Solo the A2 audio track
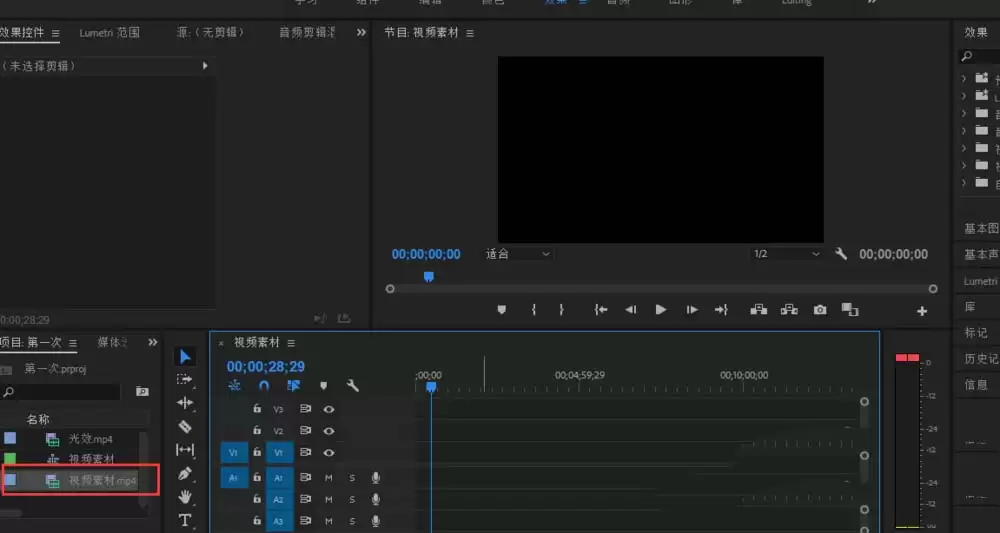The image size is (1000, 533). (x=352, y=499)
